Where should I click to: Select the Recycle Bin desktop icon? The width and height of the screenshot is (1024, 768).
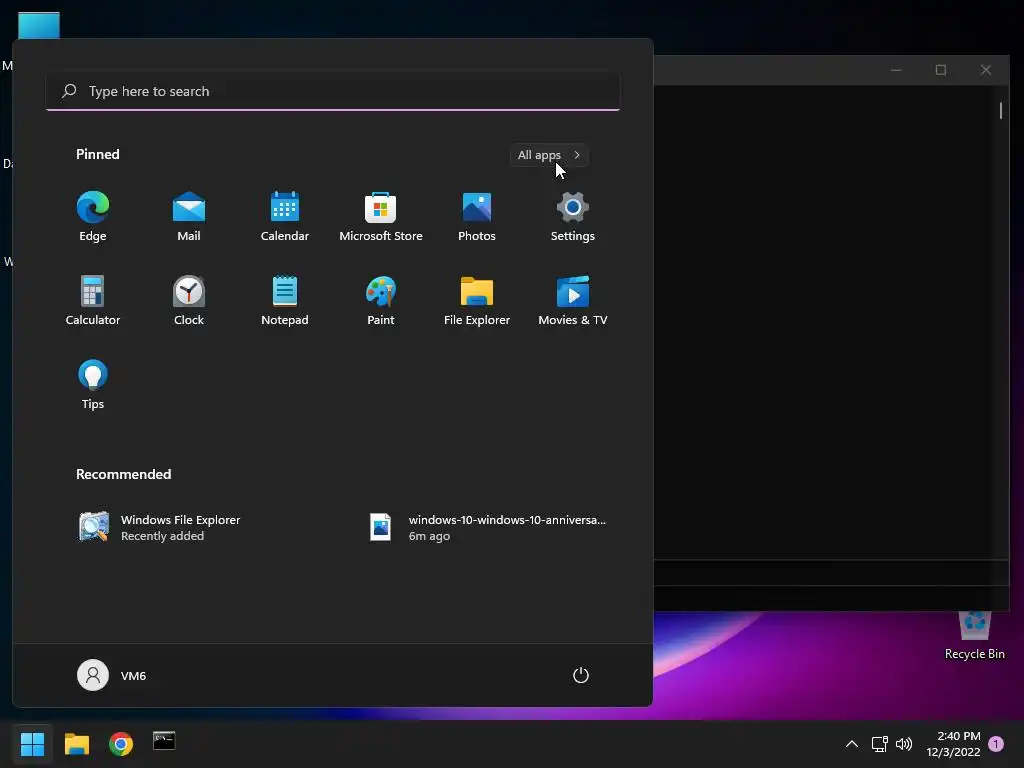pyautogui.click(x=974, y=637)
